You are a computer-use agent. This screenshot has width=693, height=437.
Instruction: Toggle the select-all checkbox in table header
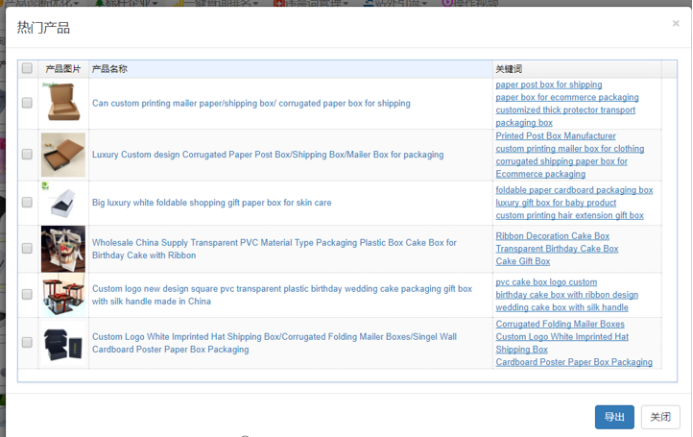(27, 69)
